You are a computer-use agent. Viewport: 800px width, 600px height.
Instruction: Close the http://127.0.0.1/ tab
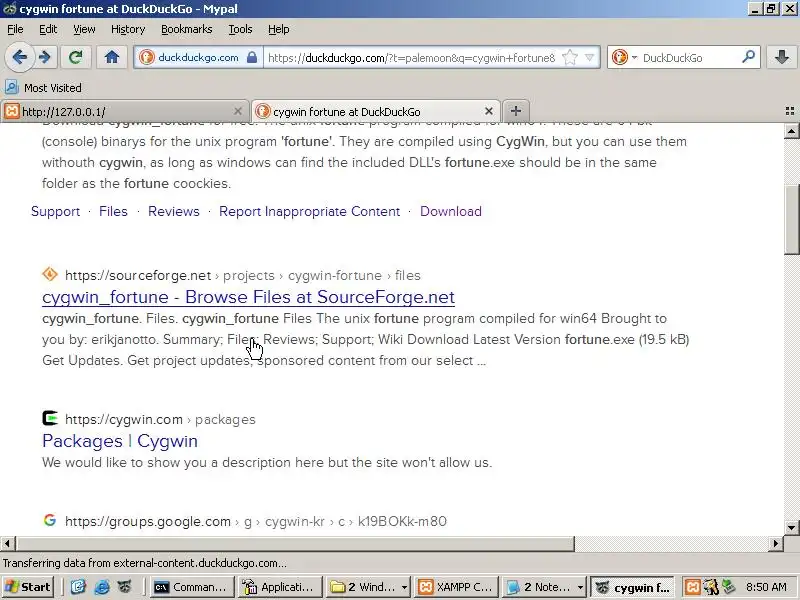click(x=238, y=111)
